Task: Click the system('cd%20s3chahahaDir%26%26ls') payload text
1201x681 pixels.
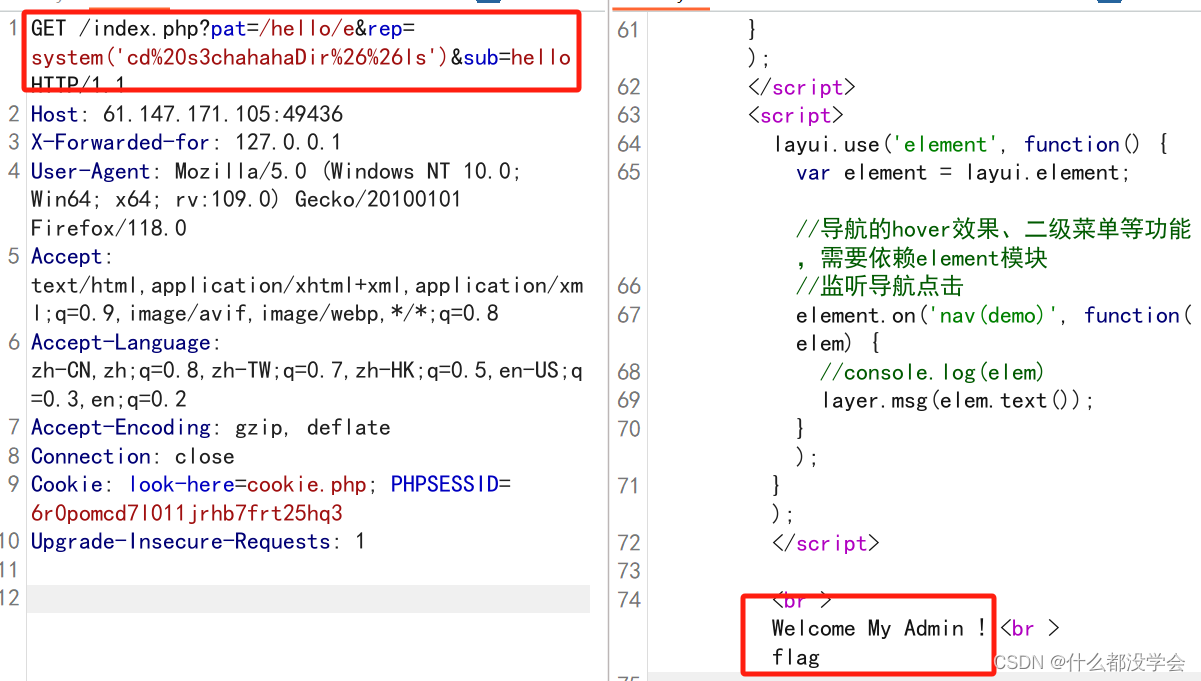Action: point(240,57)
